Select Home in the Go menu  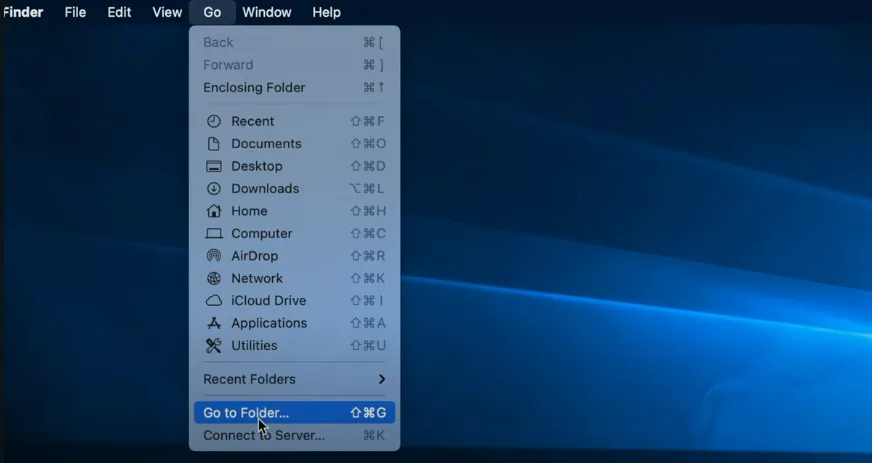pos(294,211)
